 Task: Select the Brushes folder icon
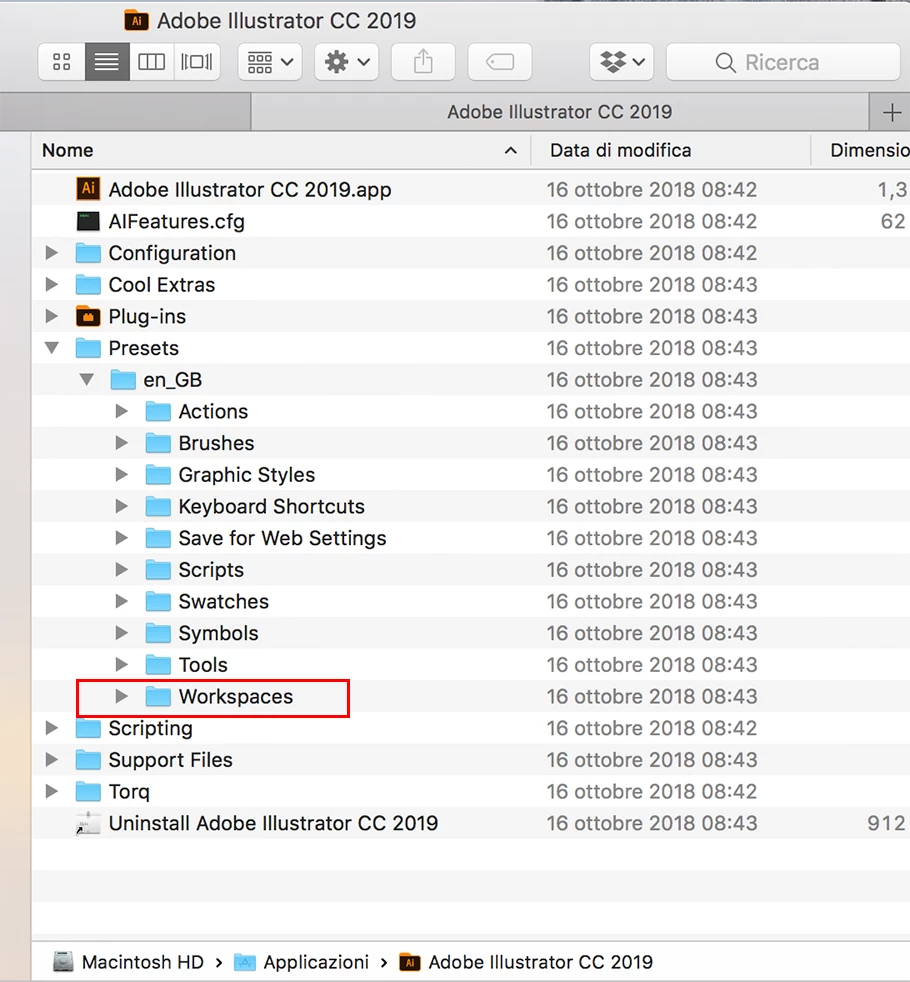pyautogui.click(x=158, y=443)
